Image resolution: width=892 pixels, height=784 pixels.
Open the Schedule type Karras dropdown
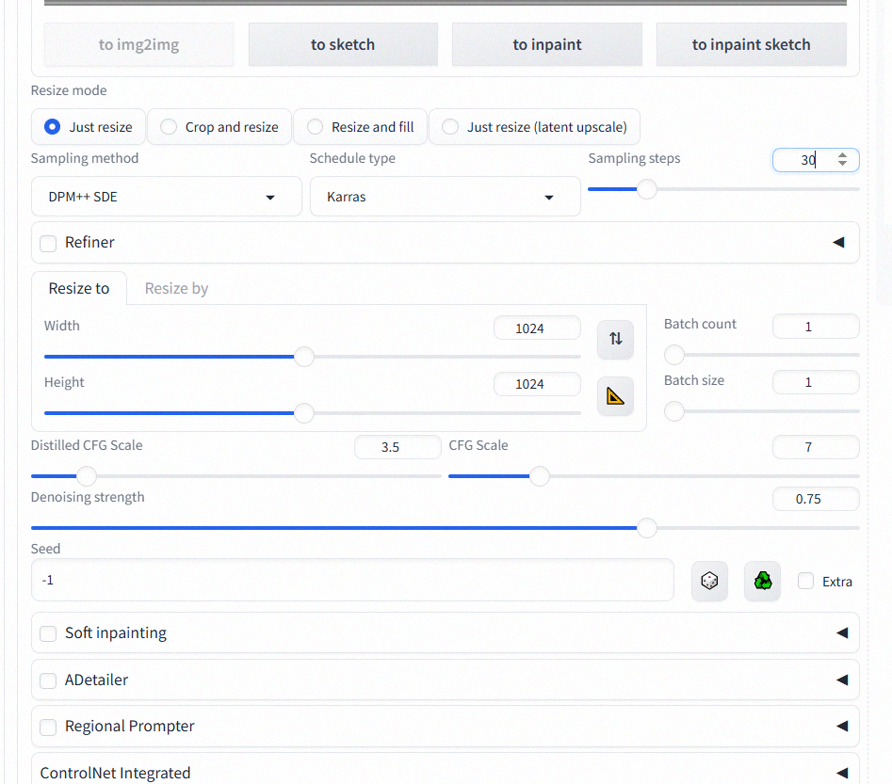point(445,197)
